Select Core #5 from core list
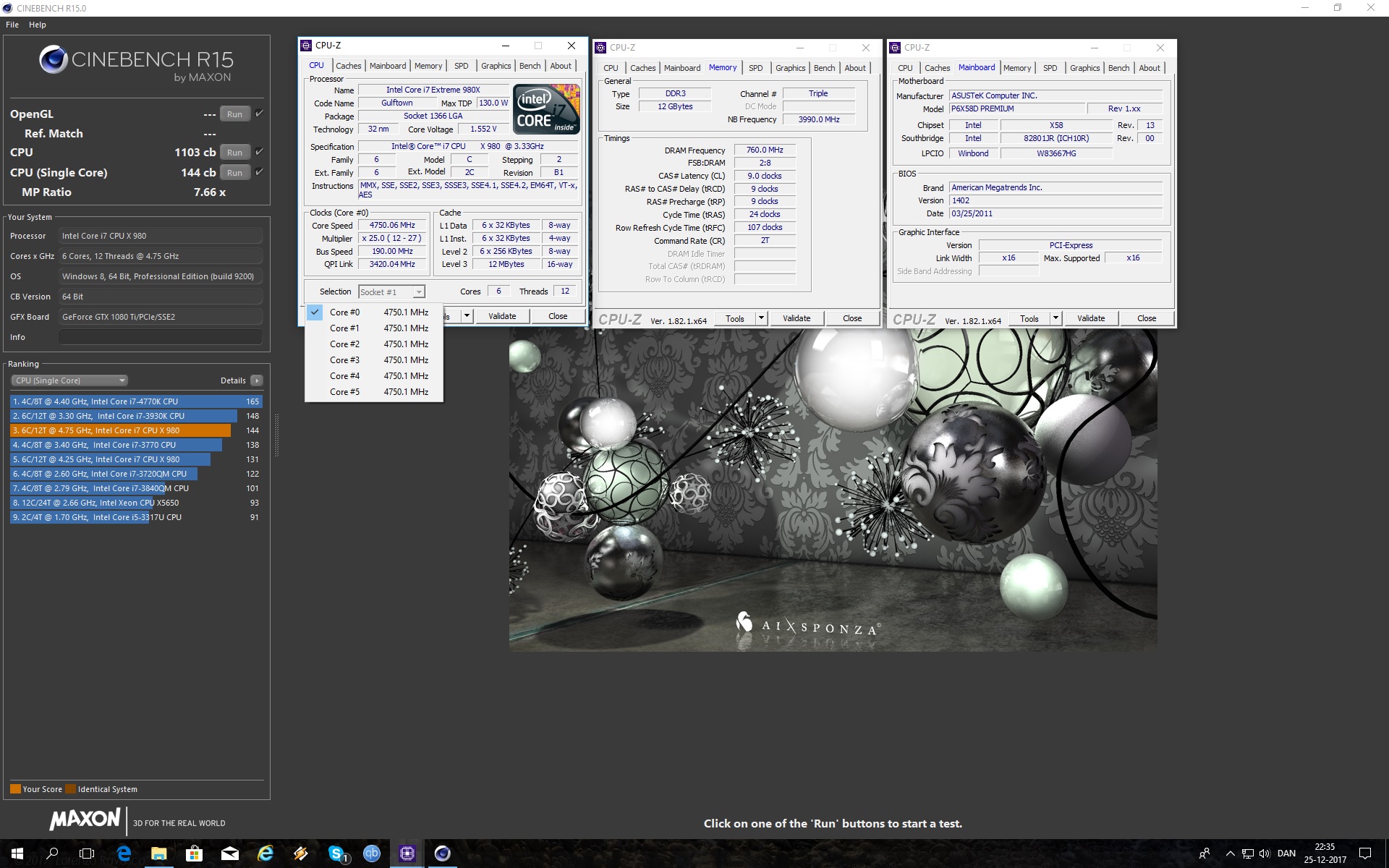This screenshot has height=868, width=1389. (374, 392)
